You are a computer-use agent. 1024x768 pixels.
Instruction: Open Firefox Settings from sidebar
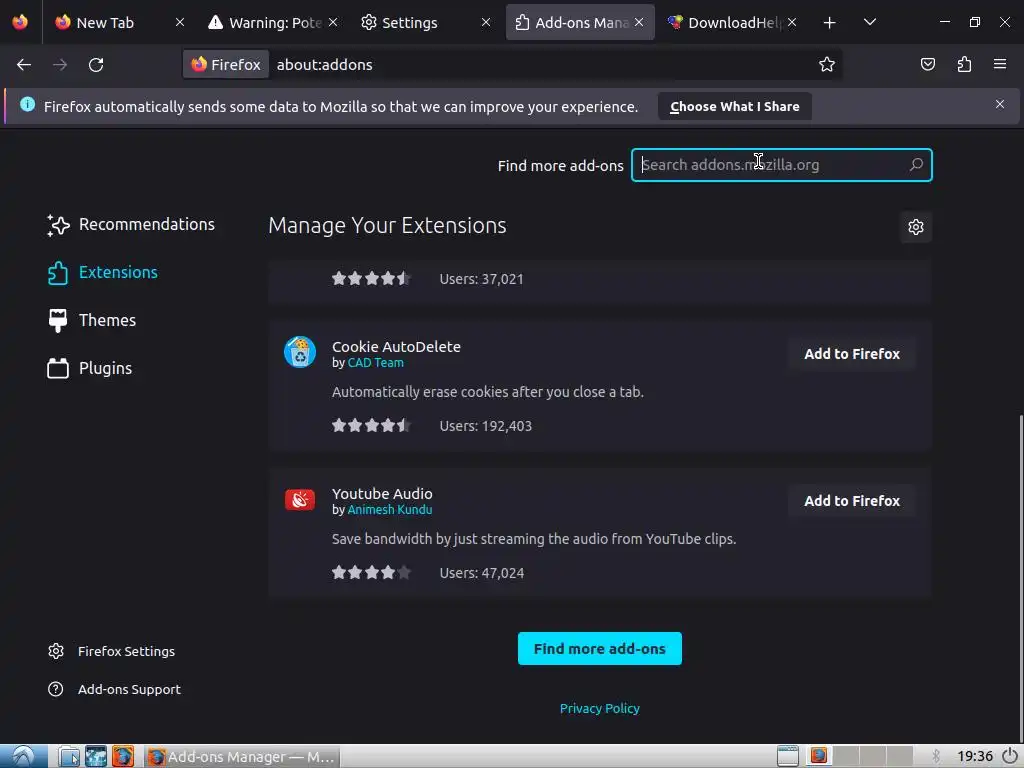tap(111, 651)
